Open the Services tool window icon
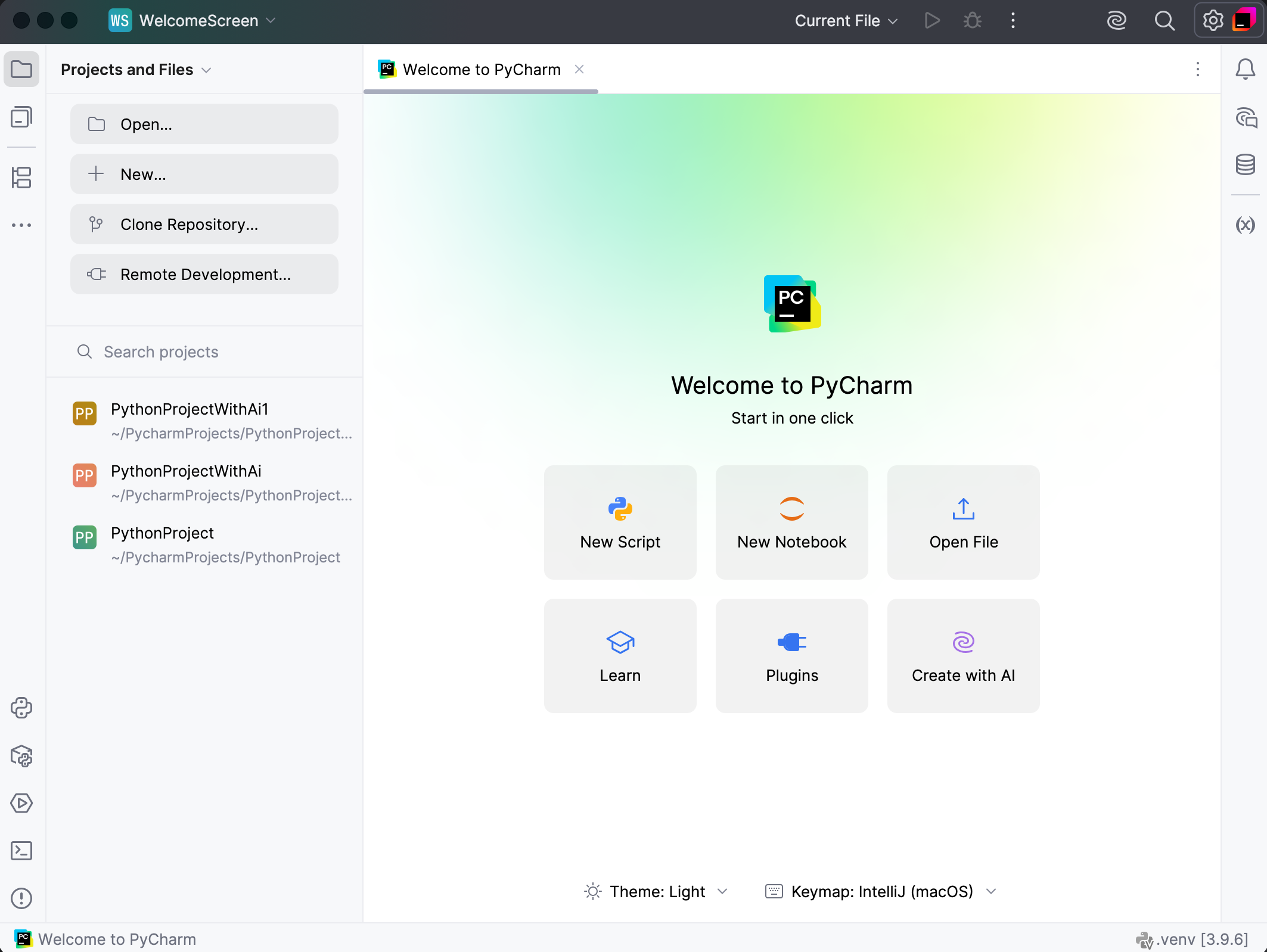 click(21, 803)
